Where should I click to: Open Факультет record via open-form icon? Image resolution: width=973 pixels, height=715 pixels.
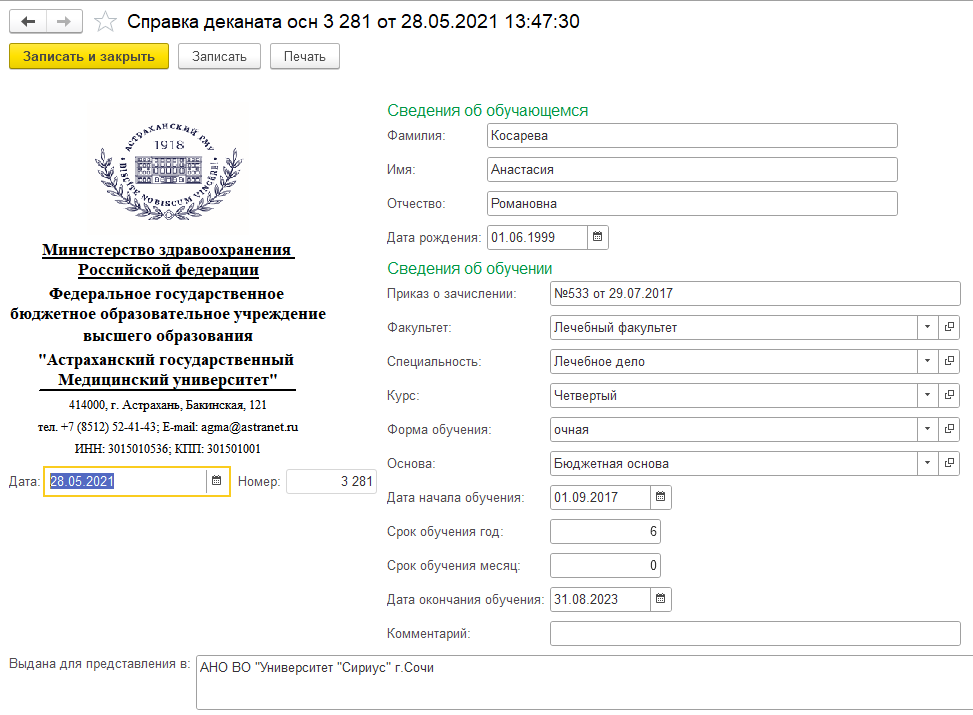coord(949,327)
